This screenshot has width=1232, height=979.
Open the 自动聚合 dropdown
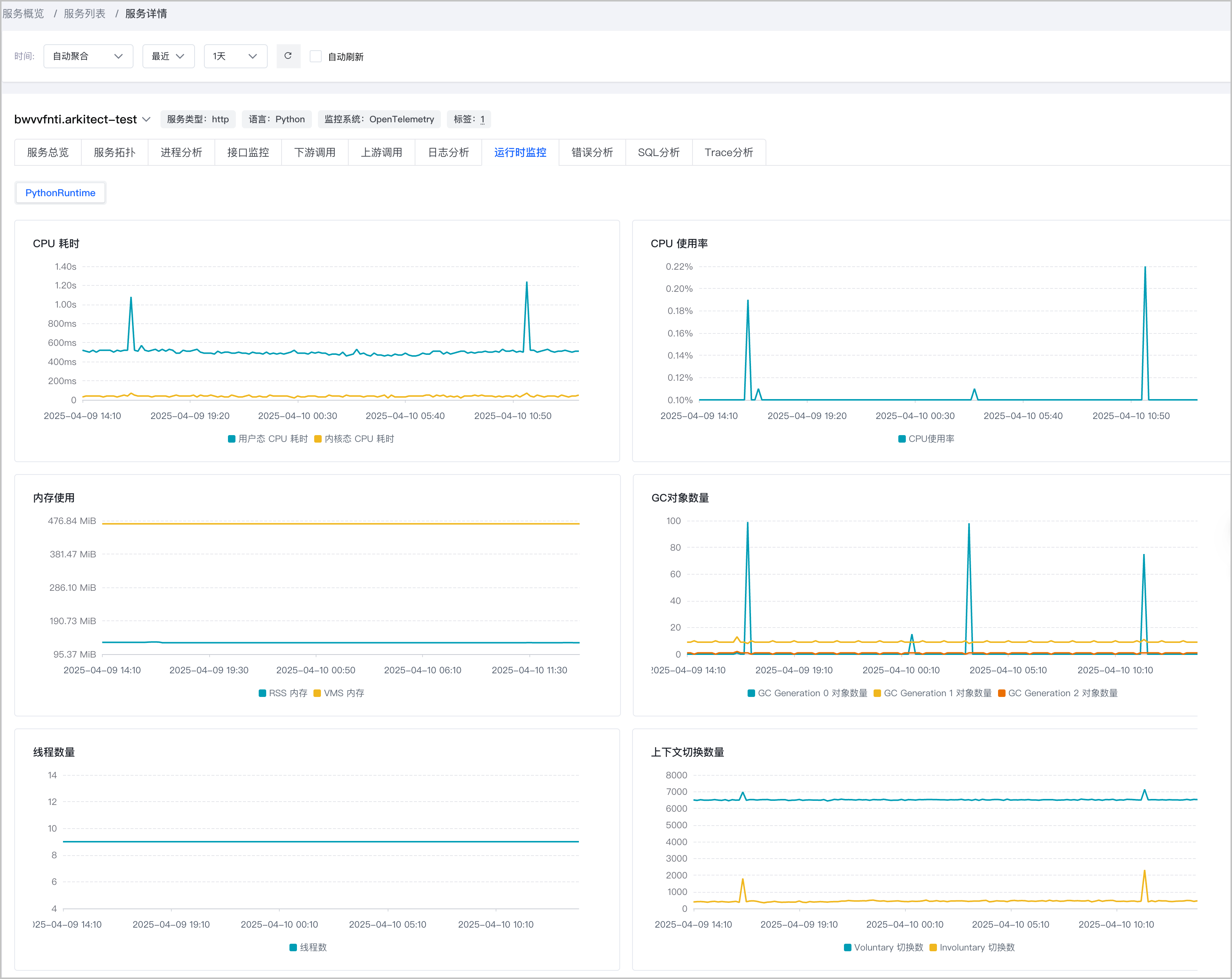pos(88,56)
